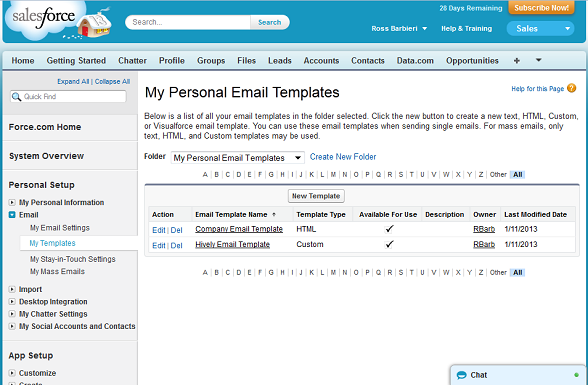Click the plus icon in tab bar
Viewport: 588px width, 385px height.
pyautogui.click(x=517, y=61)
